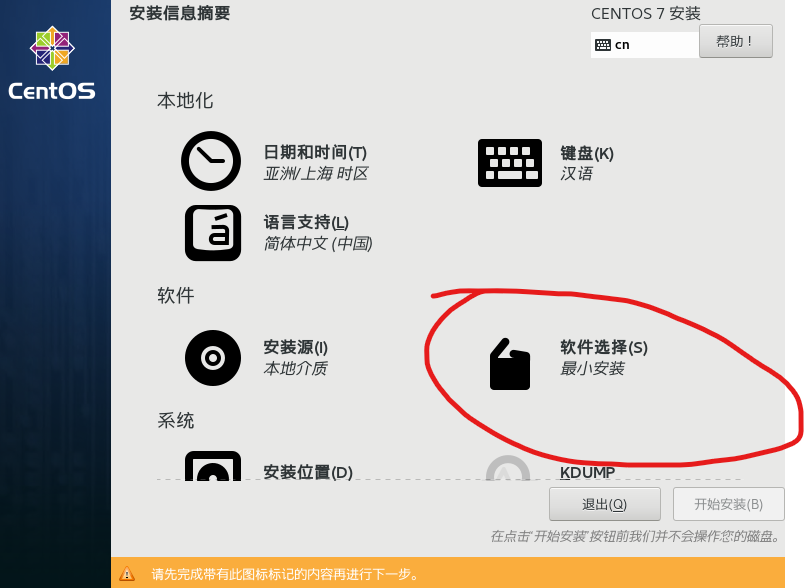Open 日期和时间(T) settings
Viewport: 804px width, 588px height.
315,153
